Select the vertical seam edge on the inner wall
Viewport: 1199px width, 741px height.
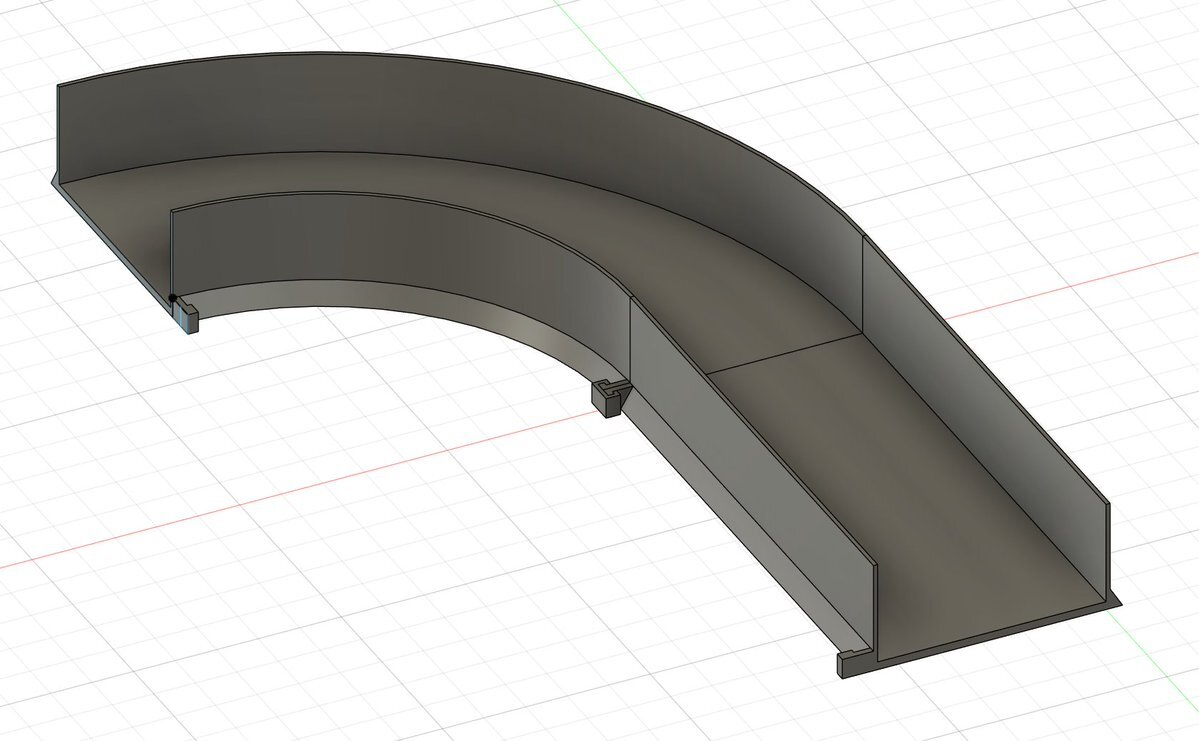pos(629,340)
